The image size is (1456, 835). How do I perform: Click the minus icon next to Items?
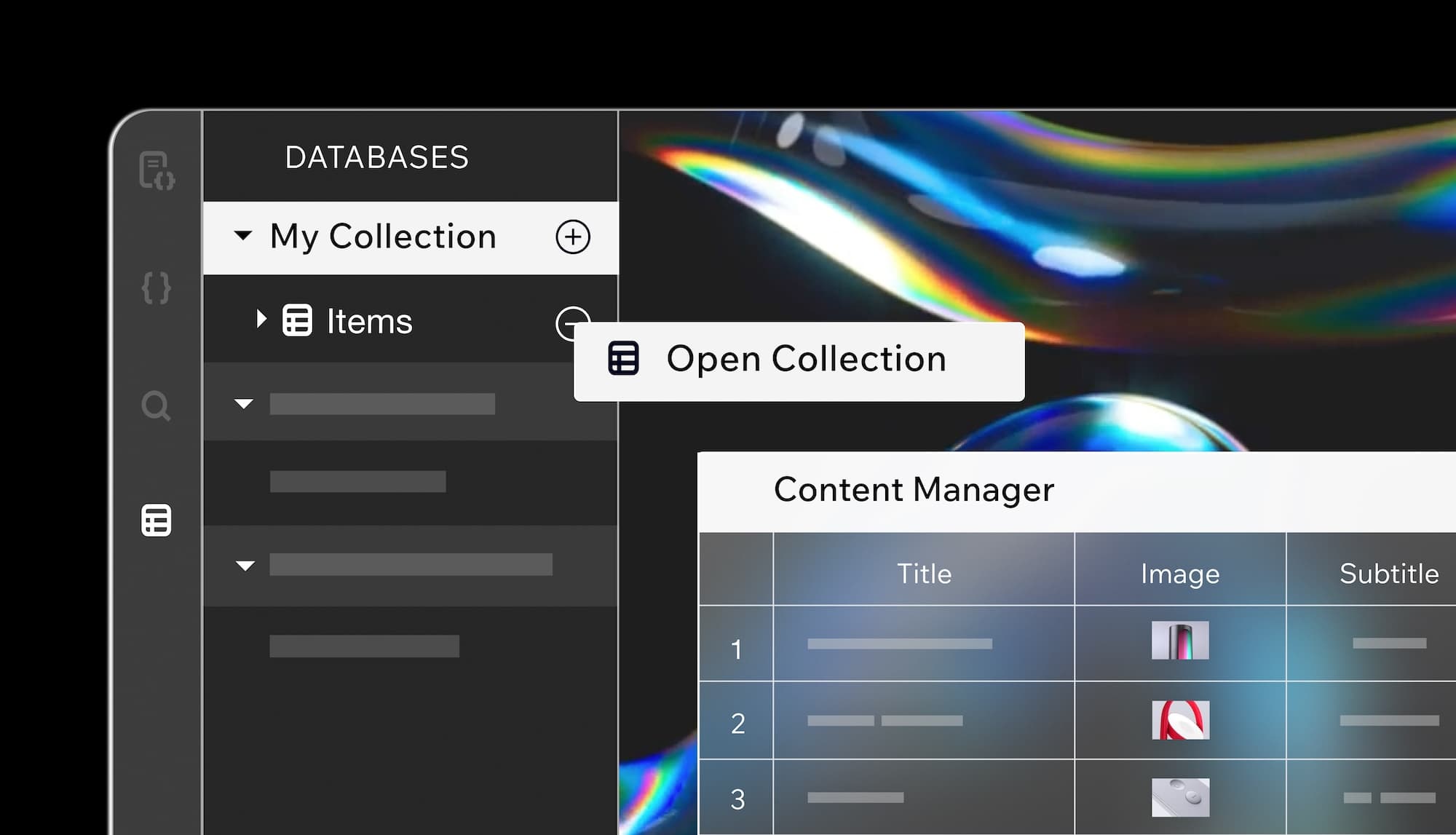tap(572, 322)
